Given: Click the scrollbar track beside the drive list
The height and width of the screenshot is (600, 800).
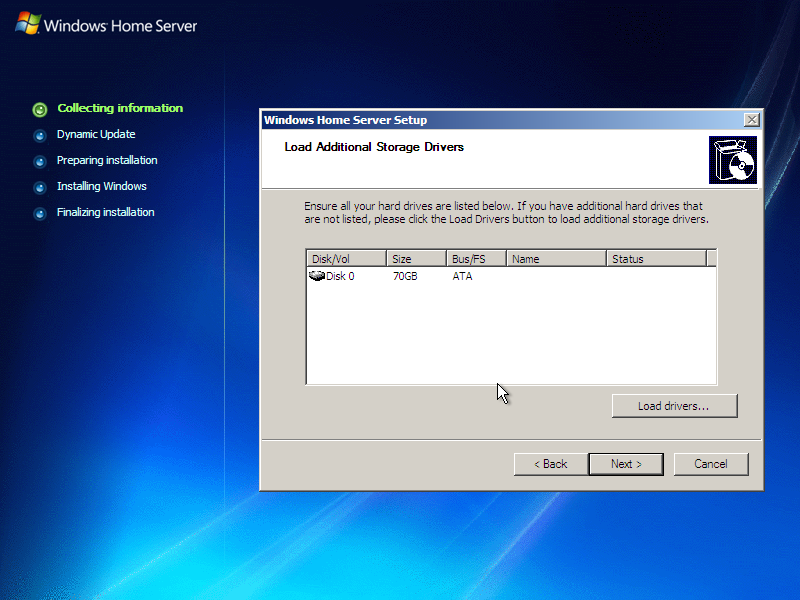Looking at the screenshot, I should coord(711,320).
